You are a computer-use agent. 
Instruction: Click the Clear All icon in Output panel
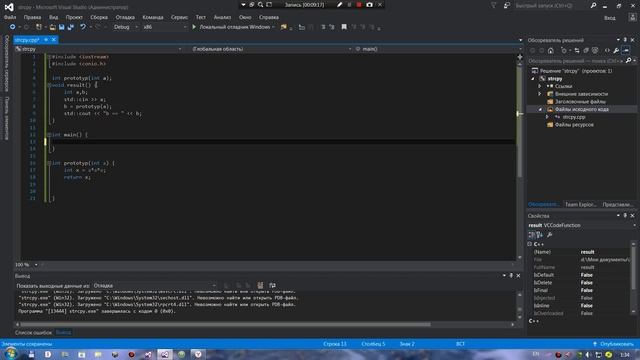point(260,285)
